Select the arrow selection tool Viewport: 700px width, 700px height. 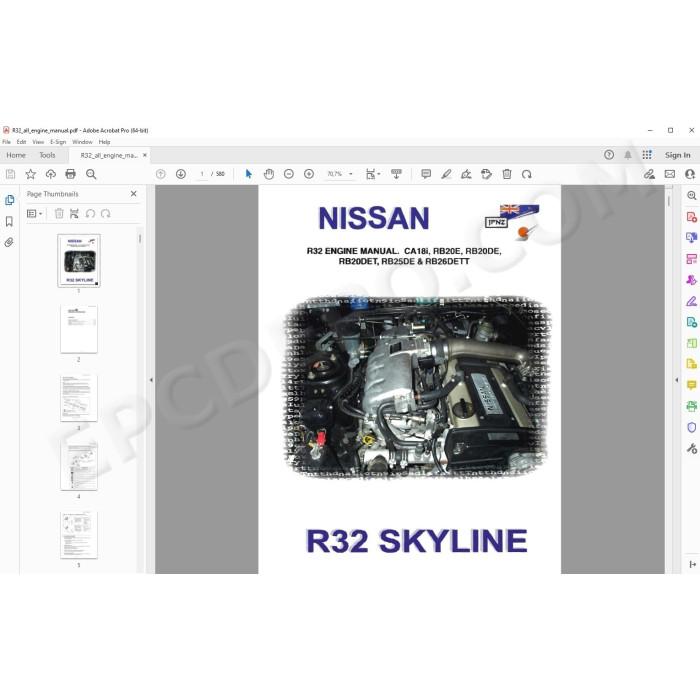(x=249, y=174)
